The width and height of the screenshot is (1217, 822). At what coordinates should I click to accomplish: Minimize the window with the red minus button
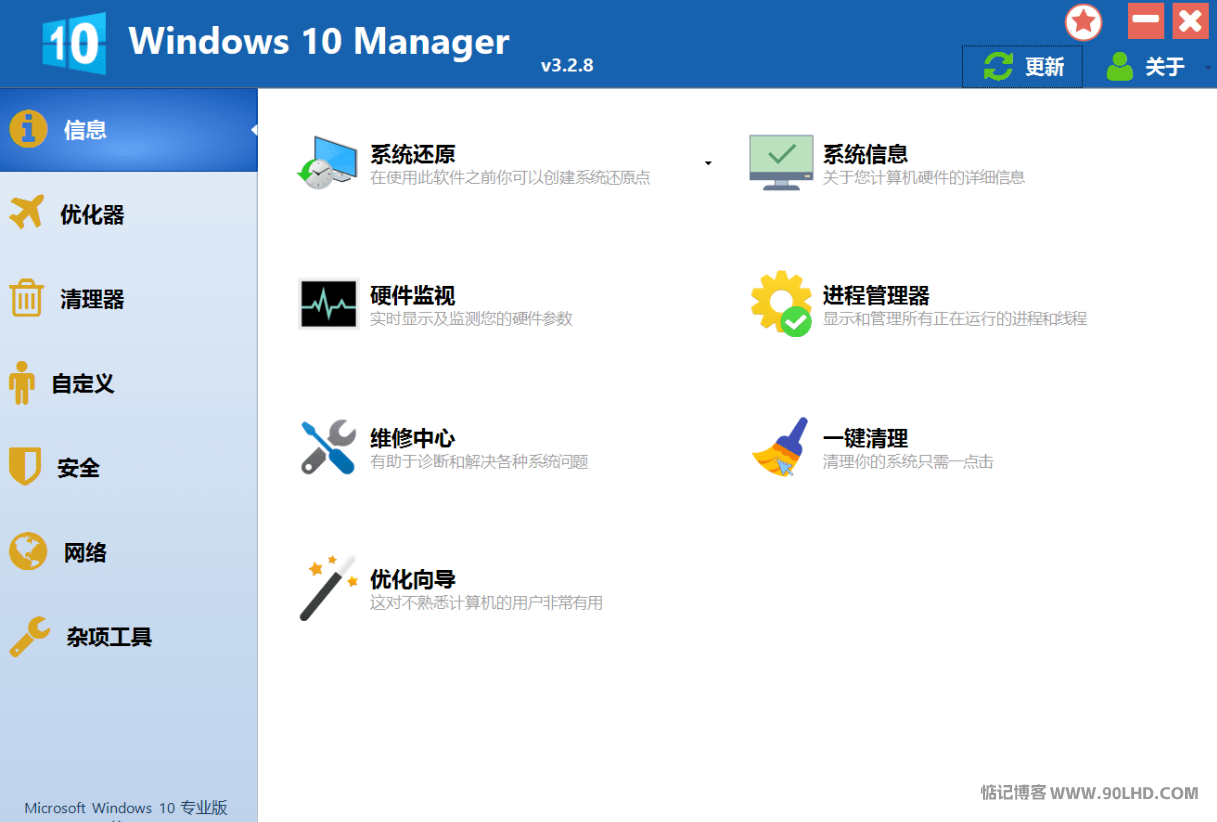1145,21
